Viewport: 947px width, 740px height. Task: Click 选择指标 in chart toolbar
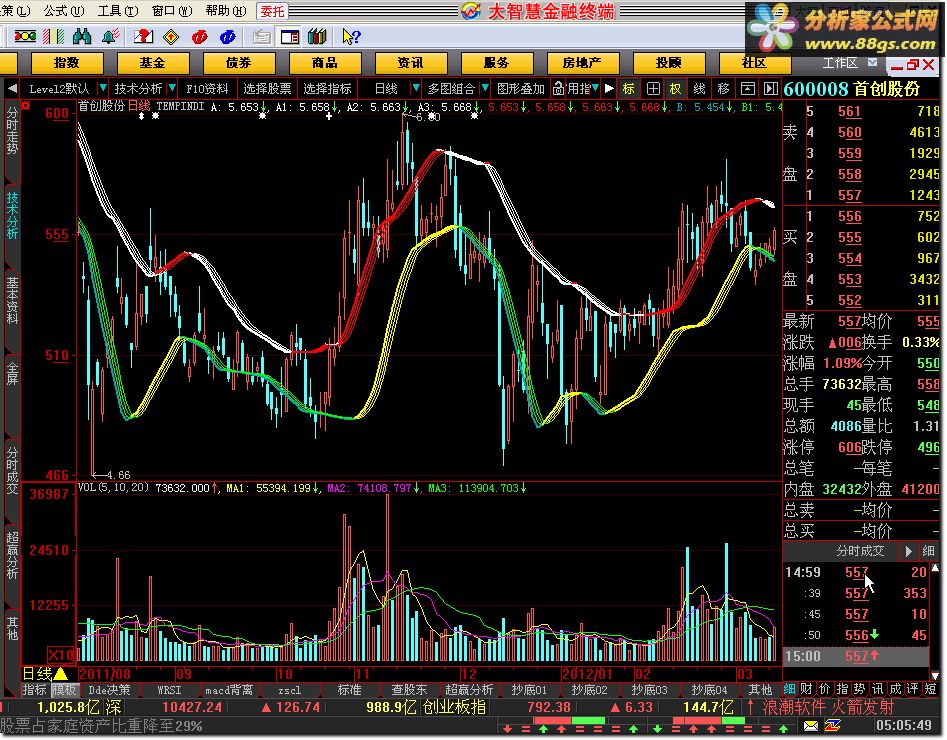point(327,89)
